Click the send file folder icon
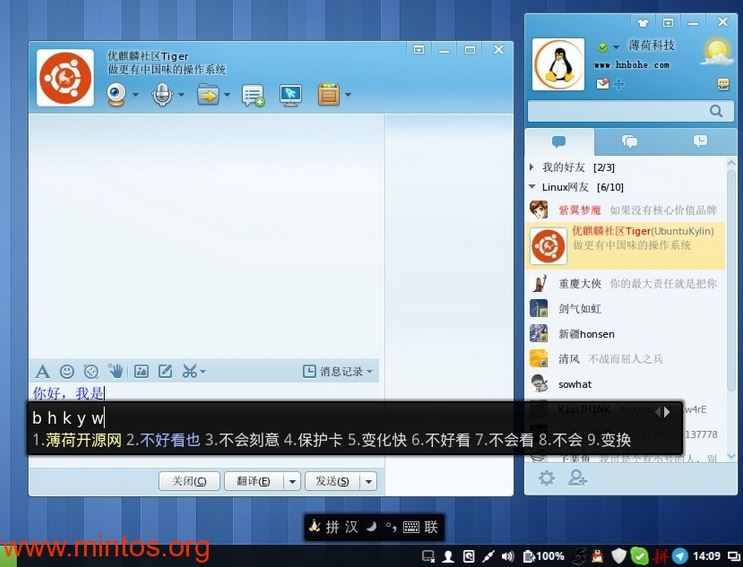The image size is (743, 567). point(207,95)
